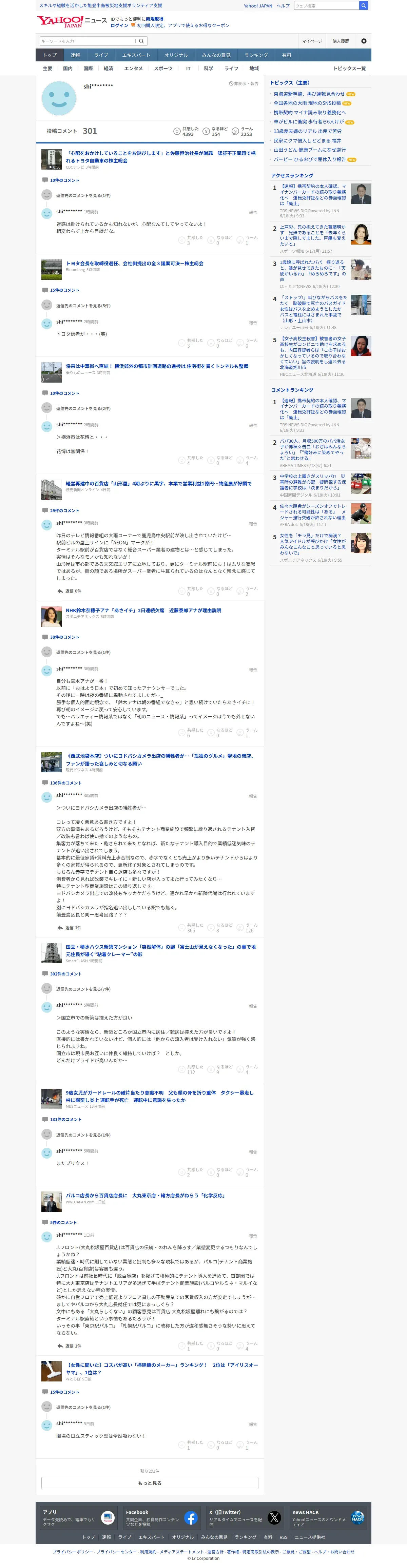Open 15件のコメント under the Toyota chairman article
Screen dimensions: 407x1568
tap(64, 290)
